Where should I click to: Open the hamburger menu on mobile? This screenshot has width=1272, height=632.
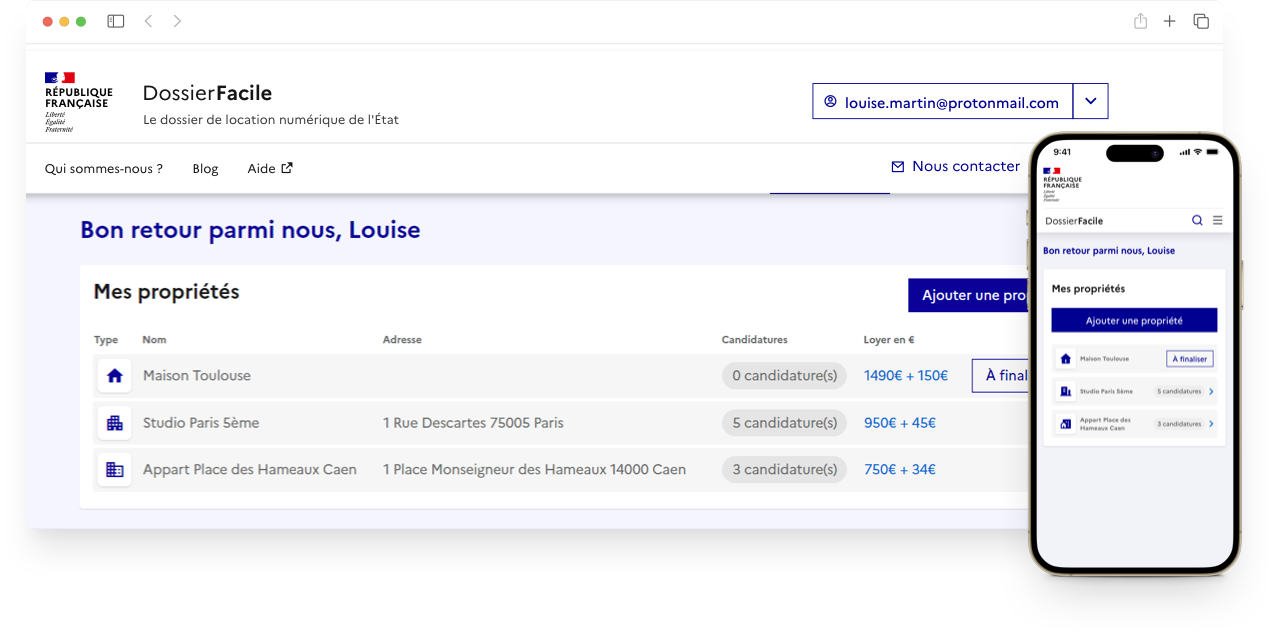pos(1217,220)
